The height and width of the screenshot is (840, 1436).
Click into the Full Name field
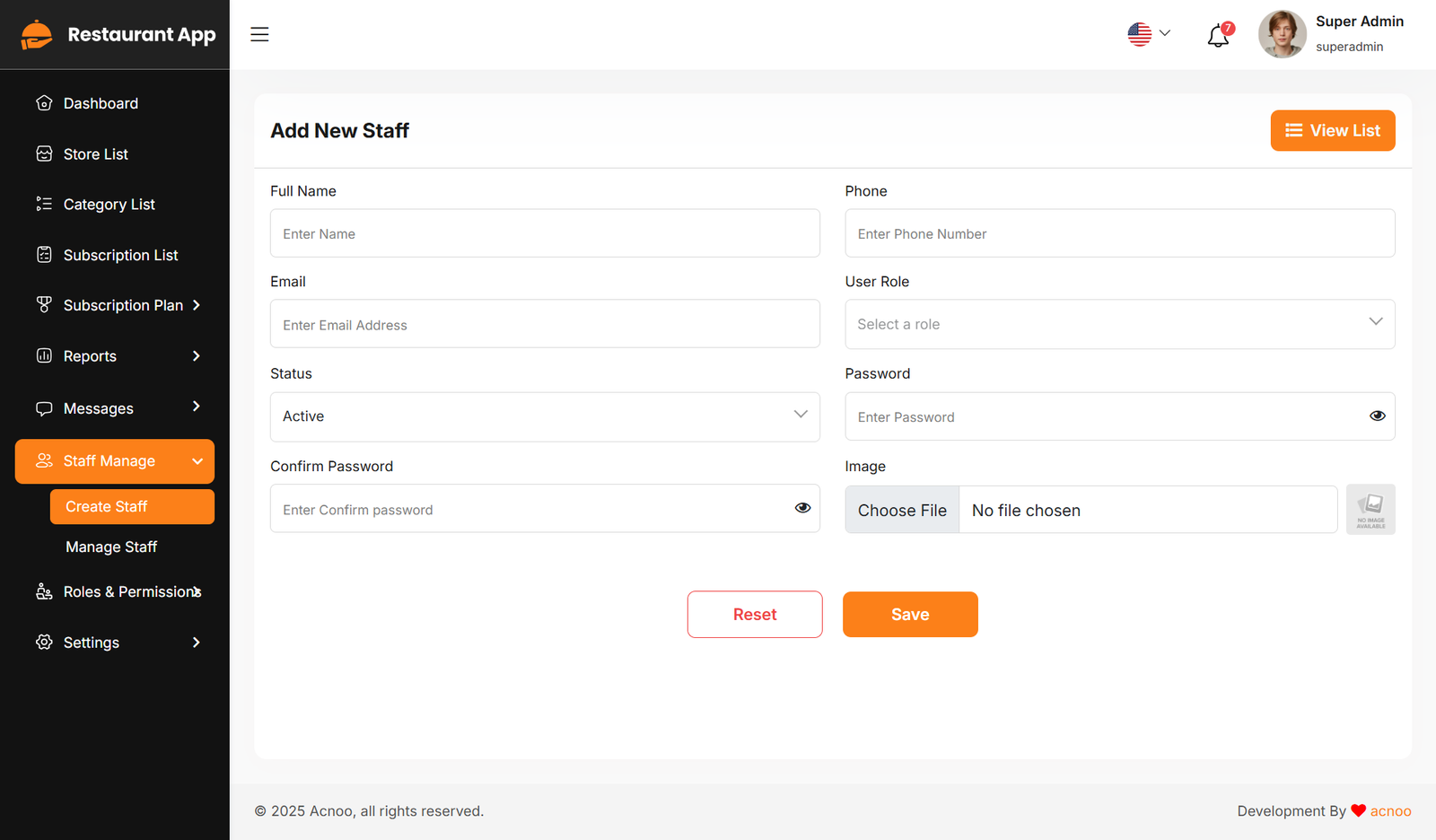(x=545, y=233)
